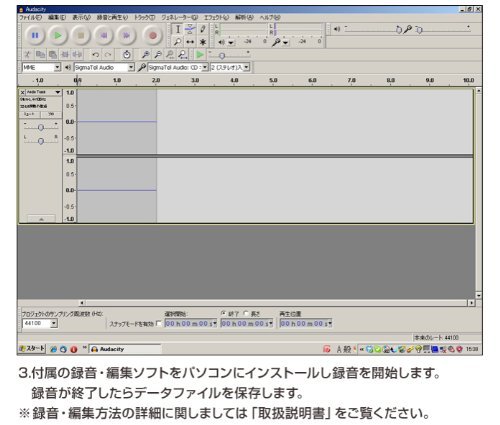Open the ジェネレーター(G) menu

point(179,17)
